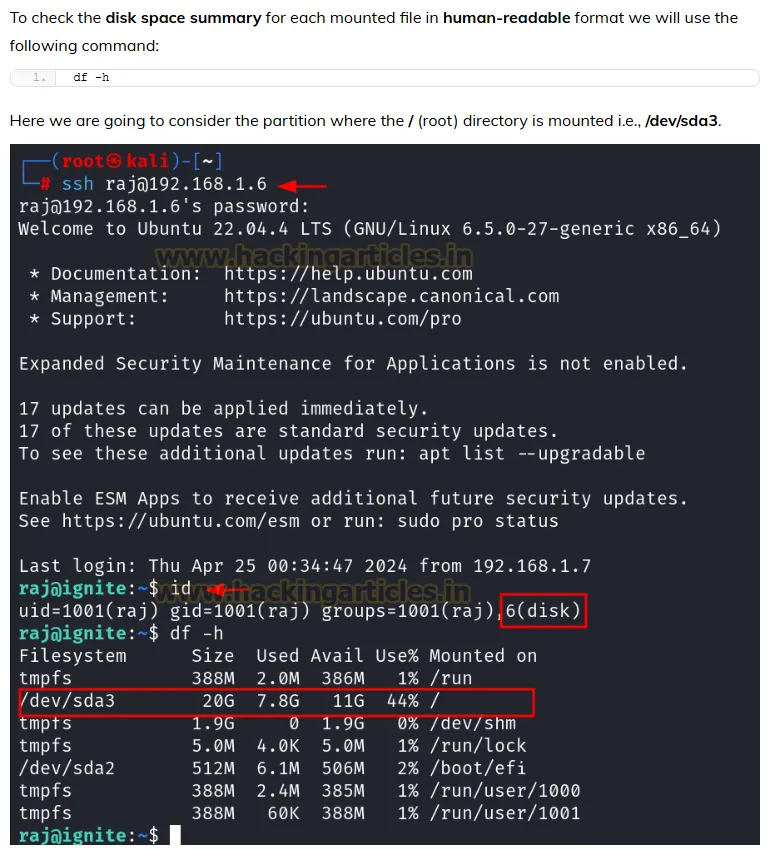775x850 pixels.
Task: Click the ubuntu.com/pro support URL
Action: pyautogui.click(x=342, y=319)
